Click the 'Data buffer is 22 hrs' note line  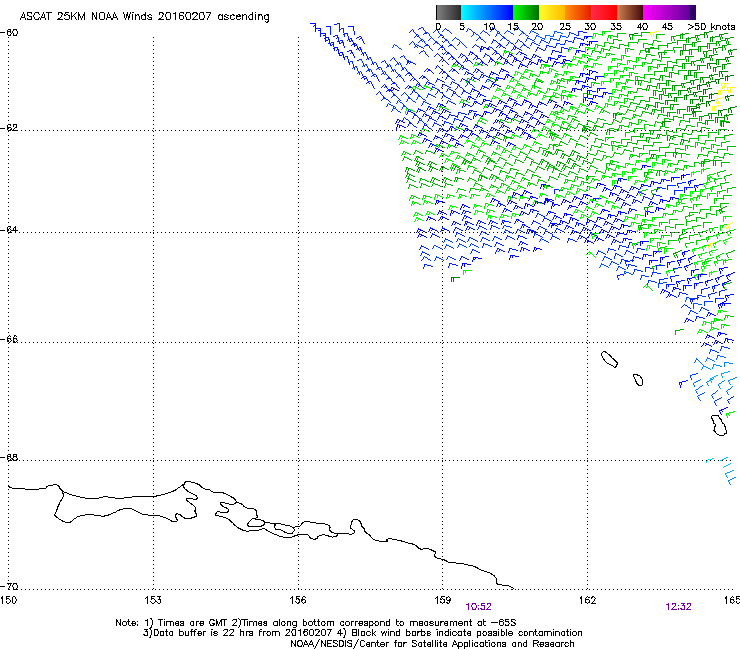[362, 633]
